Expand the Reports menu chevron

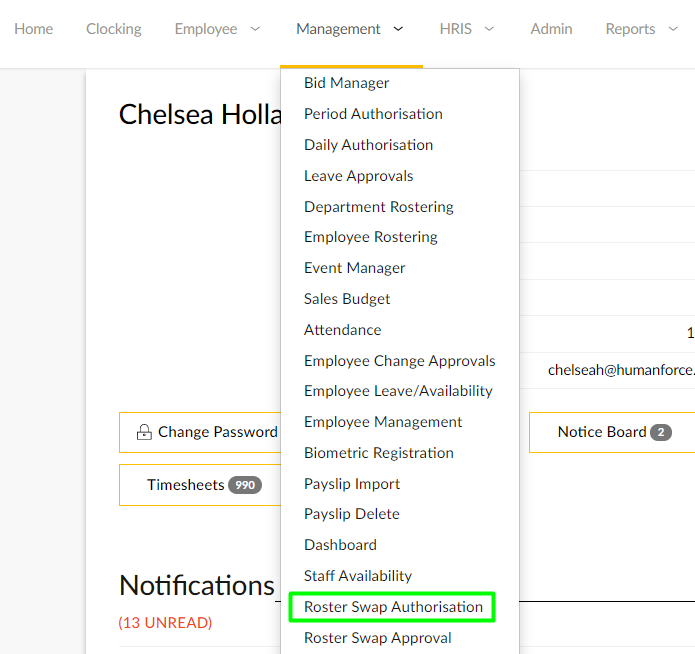coord(673,29)
